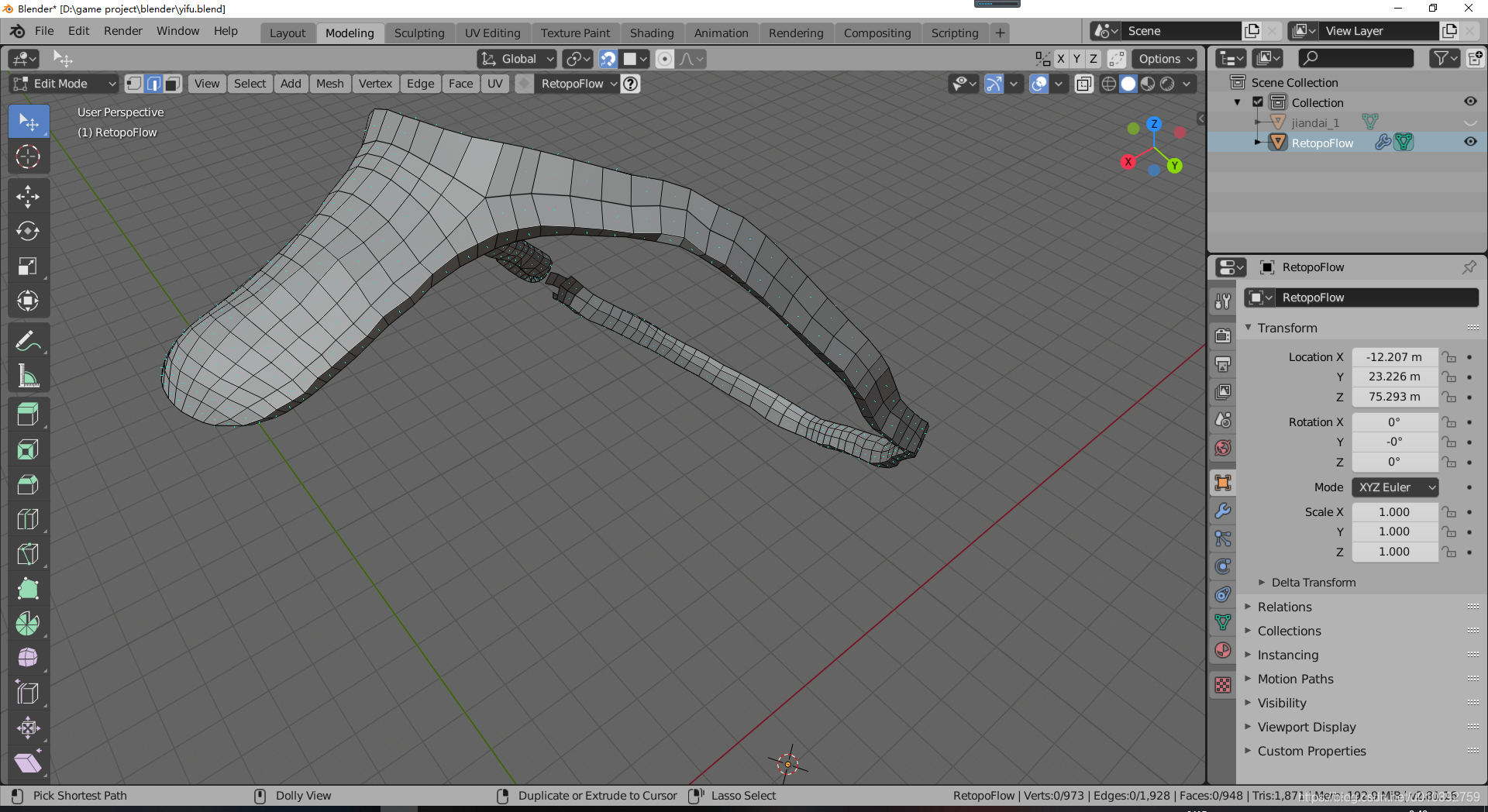Select the Shrink/Fatten tool
Screen dimensions: 1488x812
[x=28, y=728]
